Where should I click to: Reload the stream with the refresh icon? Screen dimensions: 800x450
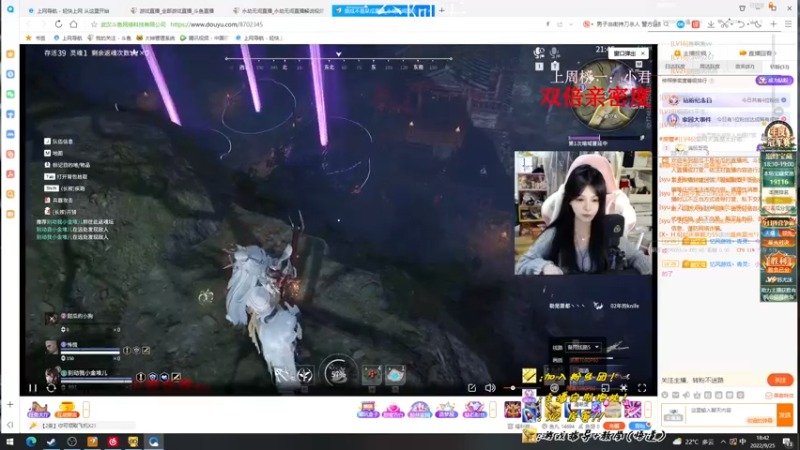click(x=51, y=388)
